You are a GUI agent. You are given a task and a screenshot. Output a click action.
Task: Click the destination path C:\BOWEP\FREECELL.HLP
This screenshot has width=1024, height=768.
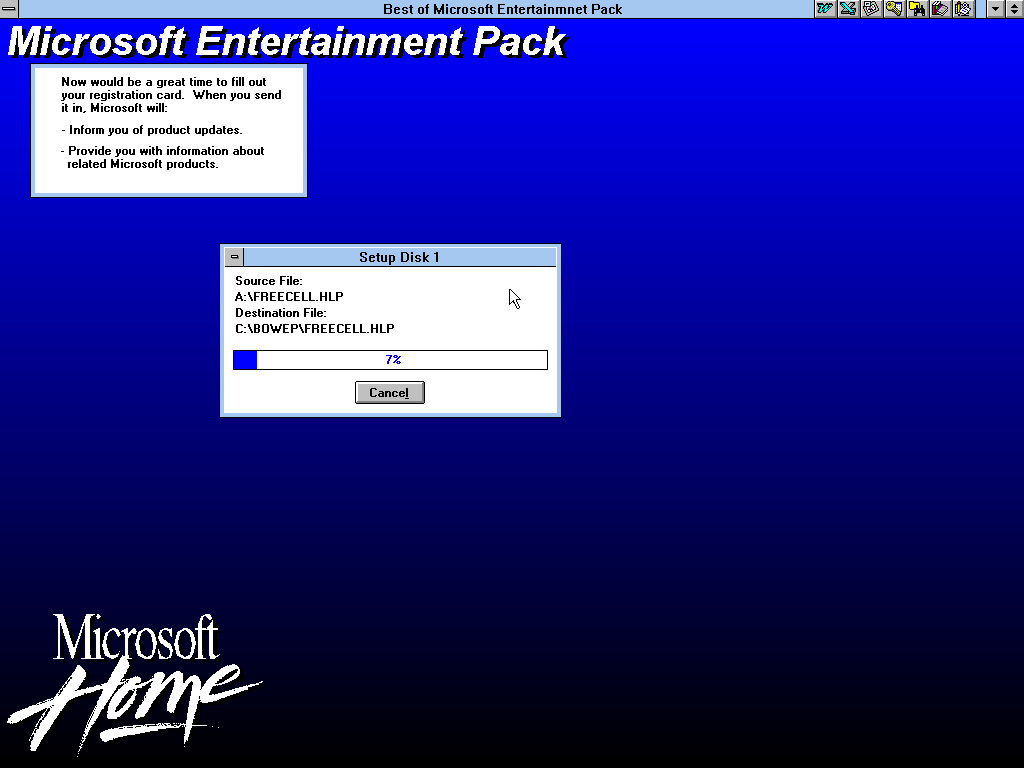pyautogui.click(x=314, y=329)
